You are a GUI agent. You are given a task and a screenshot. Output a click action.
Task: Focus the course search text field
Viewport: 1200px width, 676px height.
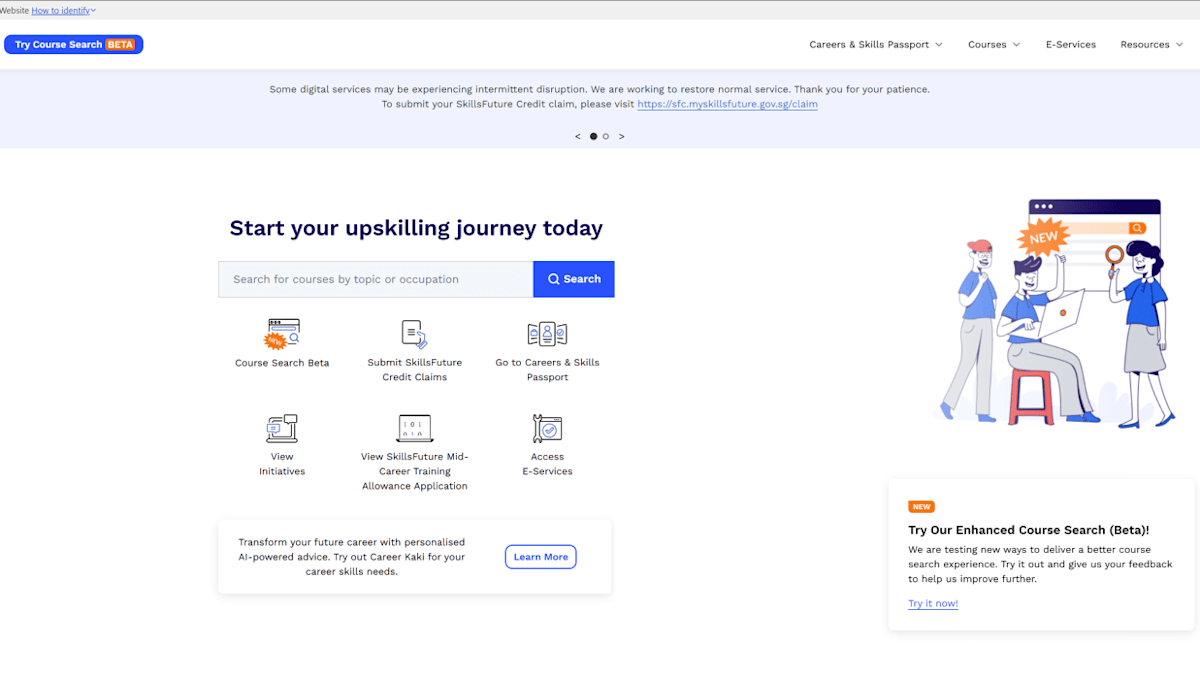[376, 280]
